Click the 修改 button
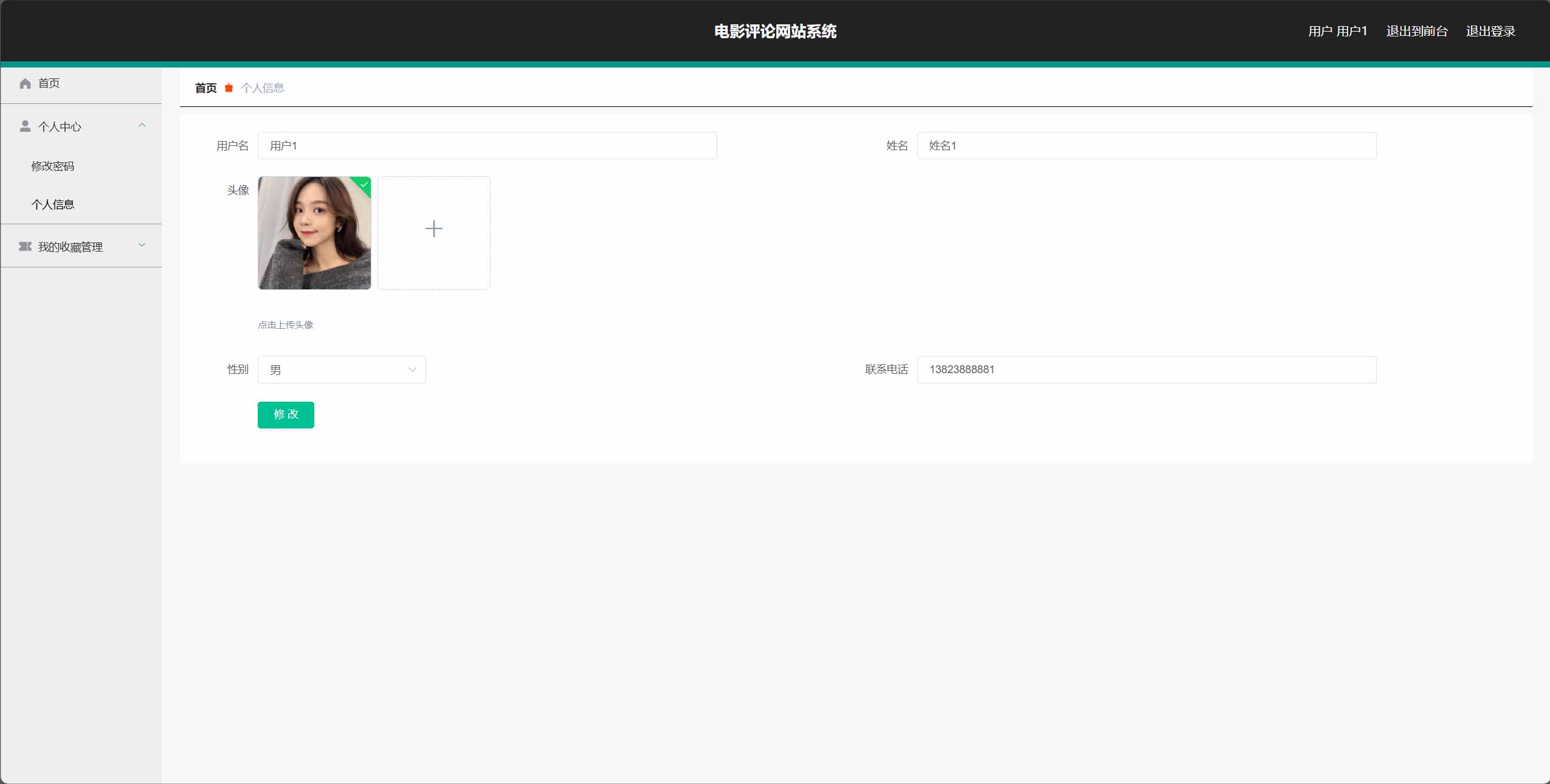1550x784 pixels. (286, 414)
